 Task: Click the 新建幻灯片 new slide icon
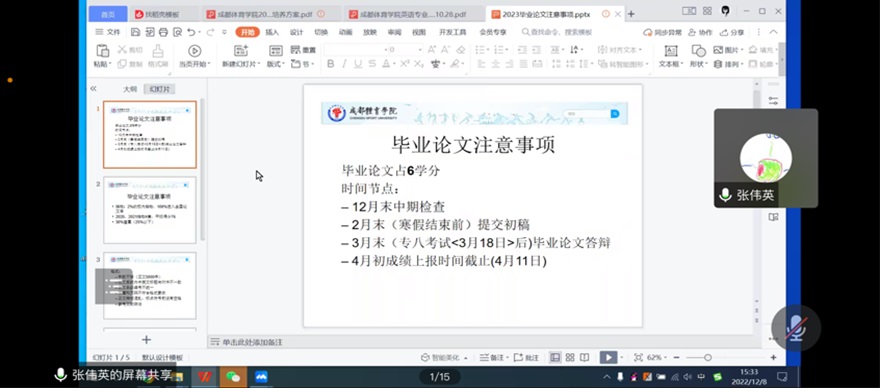point(241,51)
